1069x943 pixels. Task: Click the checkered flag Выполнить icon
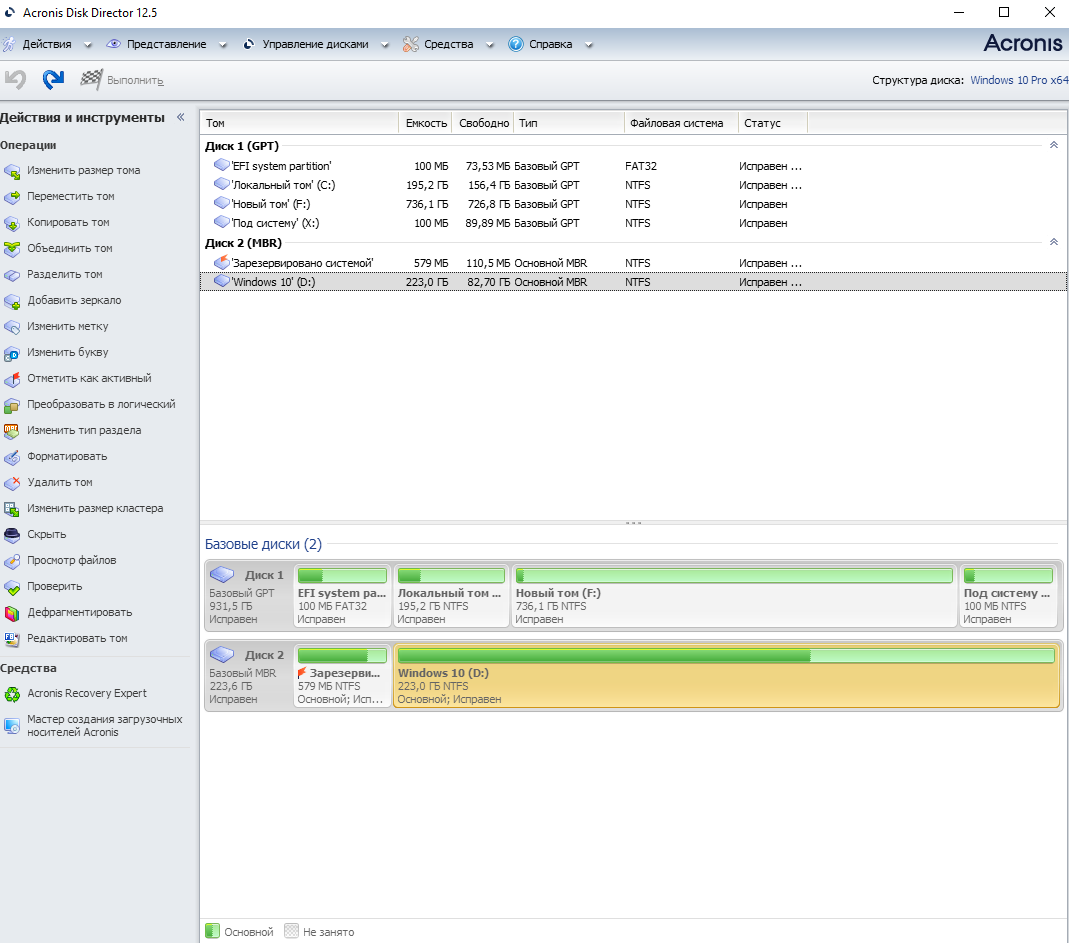(91, 80)
